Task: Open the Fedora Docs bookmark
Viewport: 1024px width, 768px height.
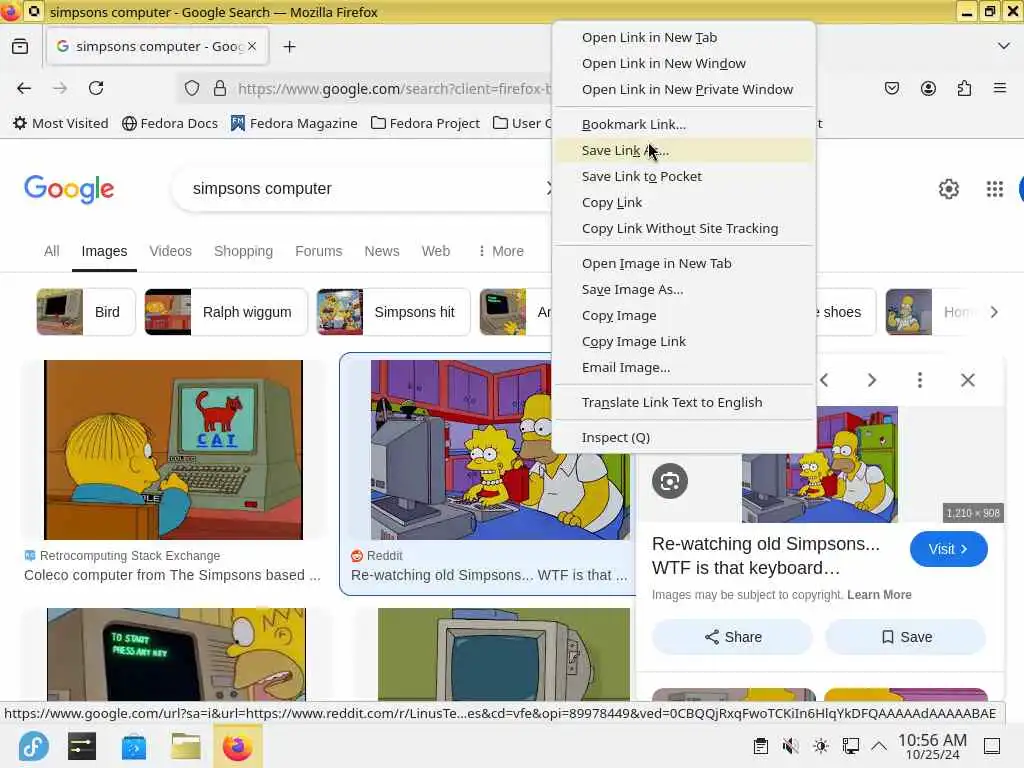Action: [170, 123]
